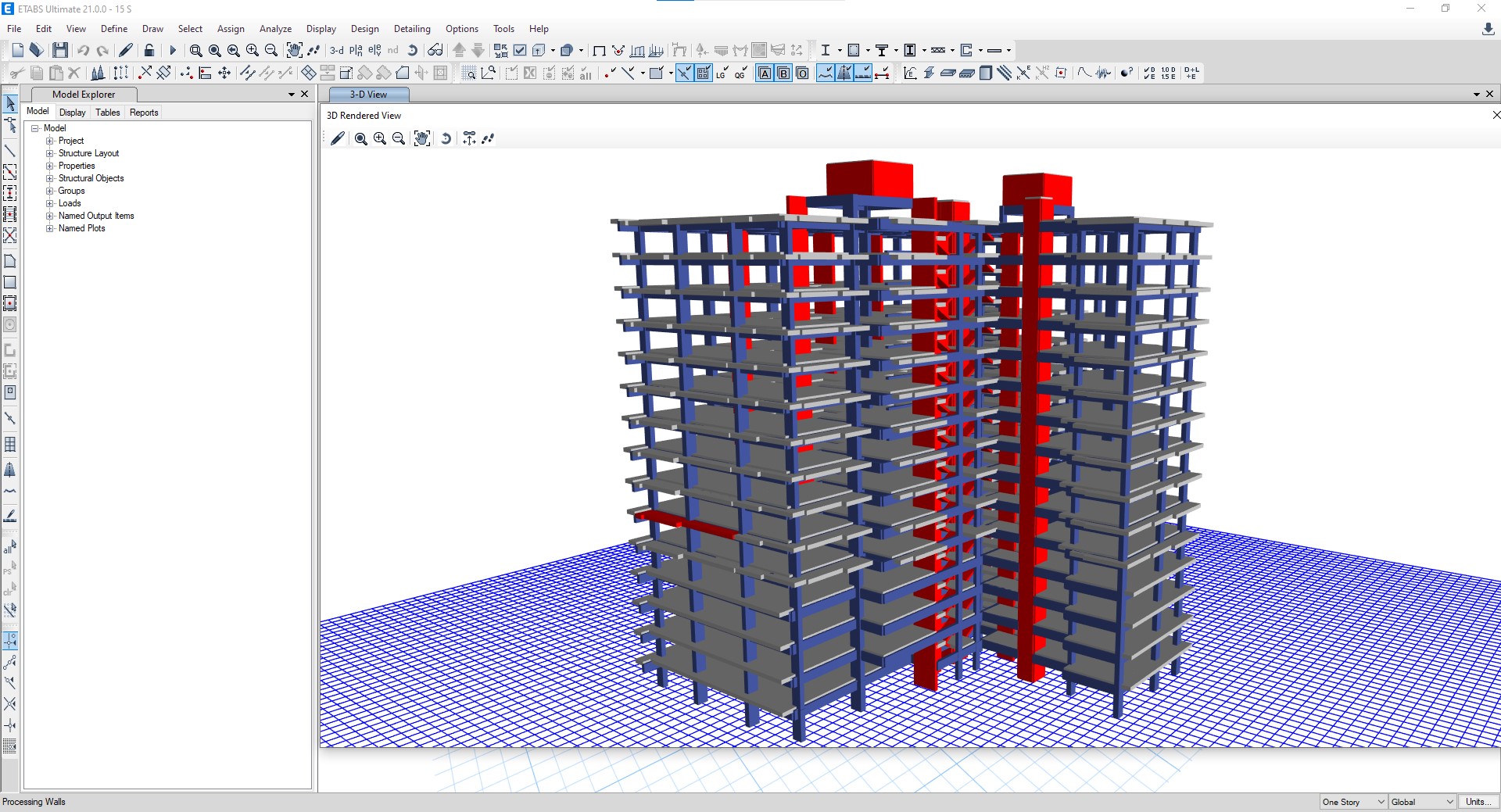
Task: Open the Global coordinate system dropdown
Action: pyautogui.click(x=1422, y=802)
